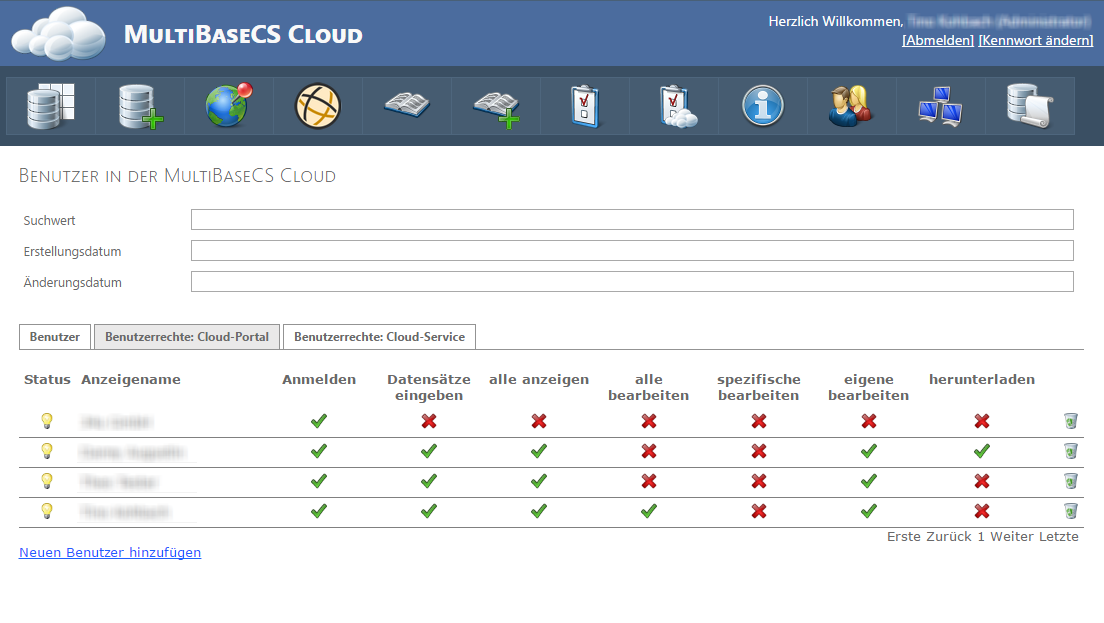1104x623 pixels.
Task: Focus the Suchwert search field
Action: pos(632,220)
